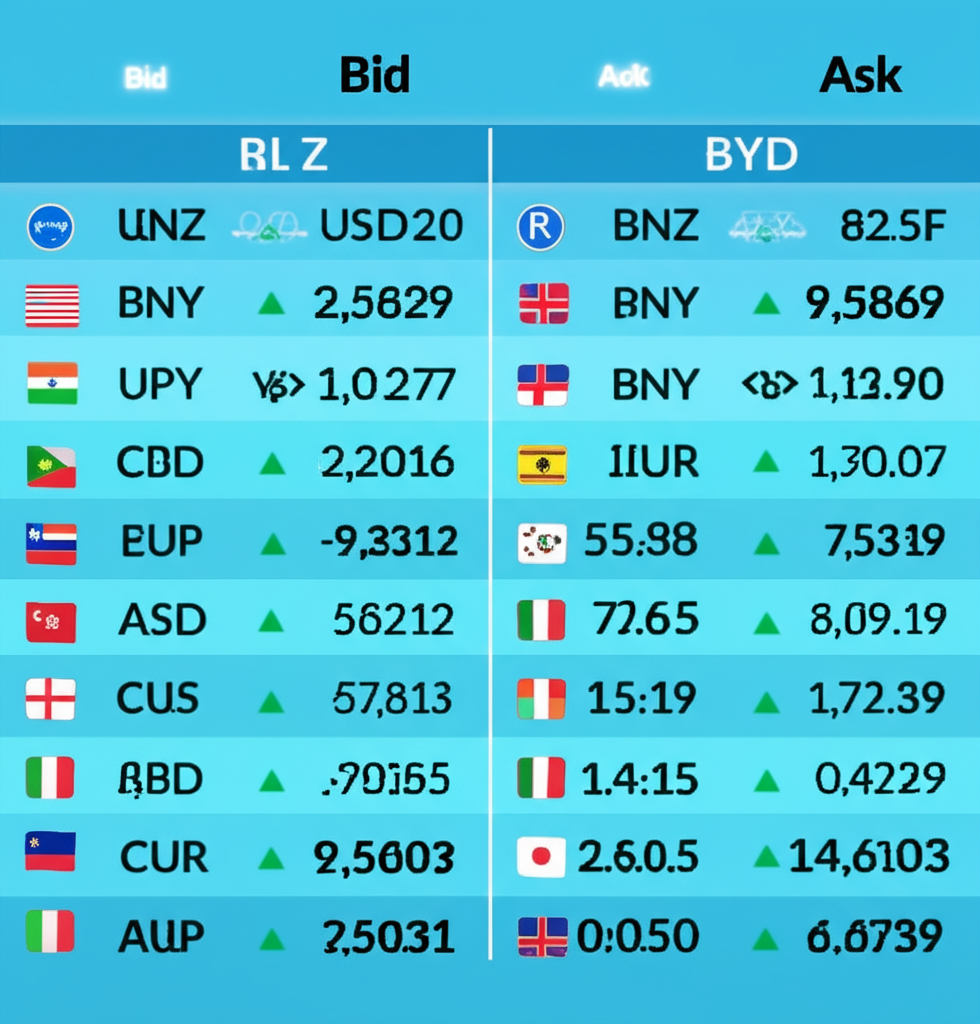This screenshot has width=980, height=1024.
Task: Click the AUP currency code
Action: pyautogui.click(x=161, y=936)
